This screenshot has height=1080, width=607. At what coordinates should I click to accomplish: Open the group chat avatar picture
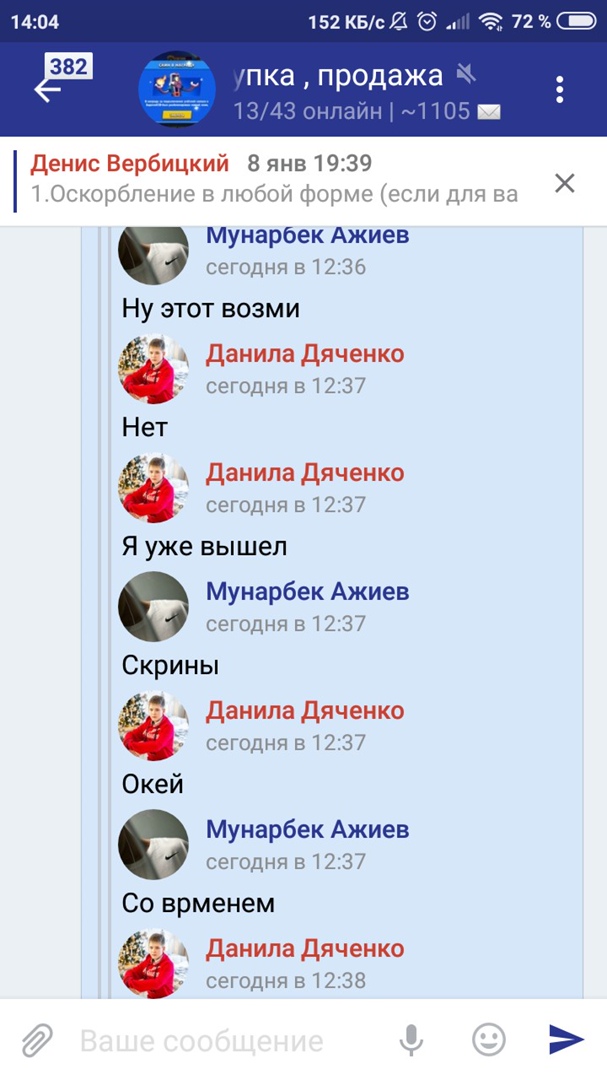177,90
